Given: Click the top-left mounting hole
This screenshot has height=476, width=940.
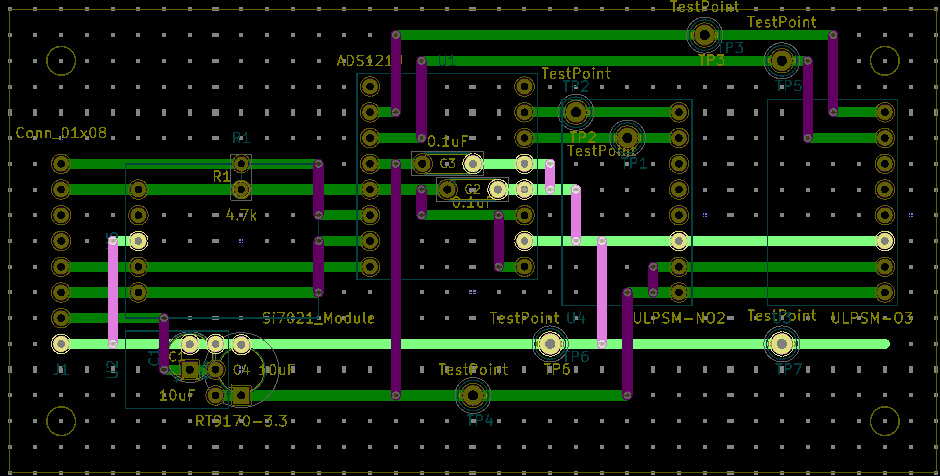Looking at the screenshot, I should [61, 62].
